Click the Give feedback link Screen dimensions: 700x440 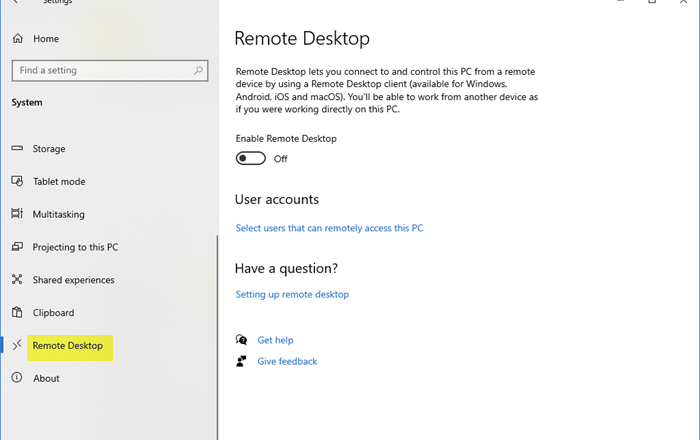pos(287,361)
